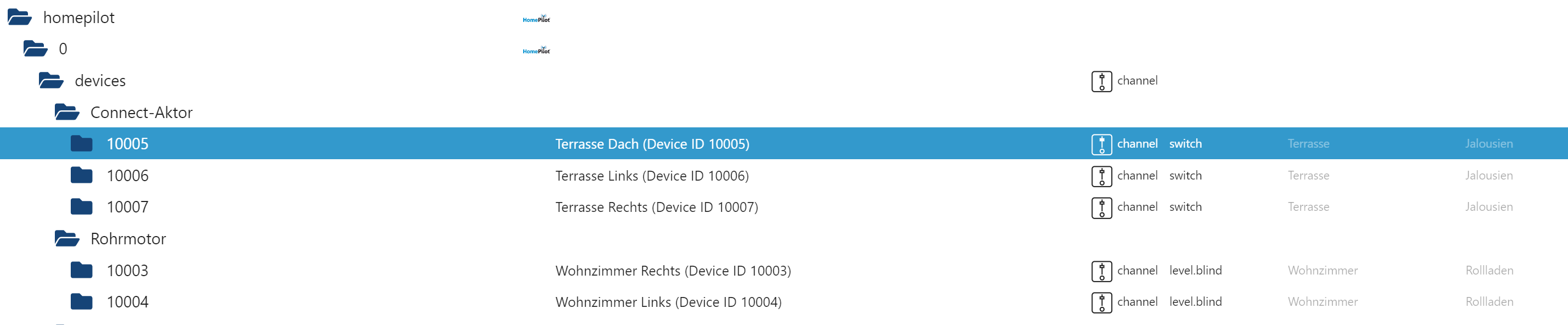
Task: Click the channel icon in the 10004 row
Action: tap(1101, 302)
